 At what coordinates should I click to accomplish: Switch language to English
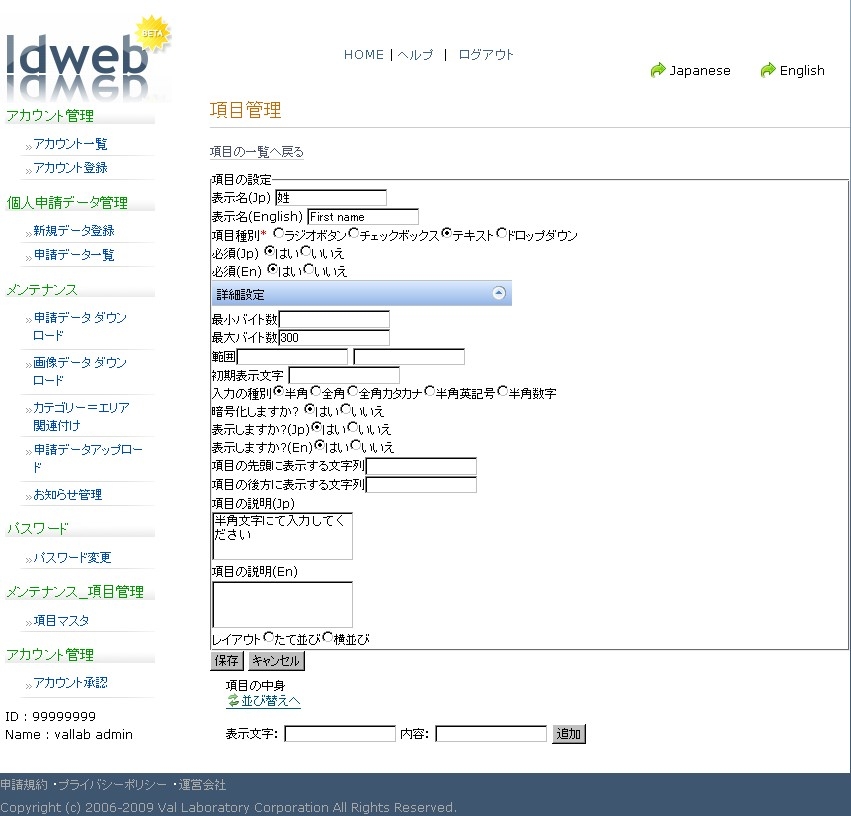click(802, 71)
